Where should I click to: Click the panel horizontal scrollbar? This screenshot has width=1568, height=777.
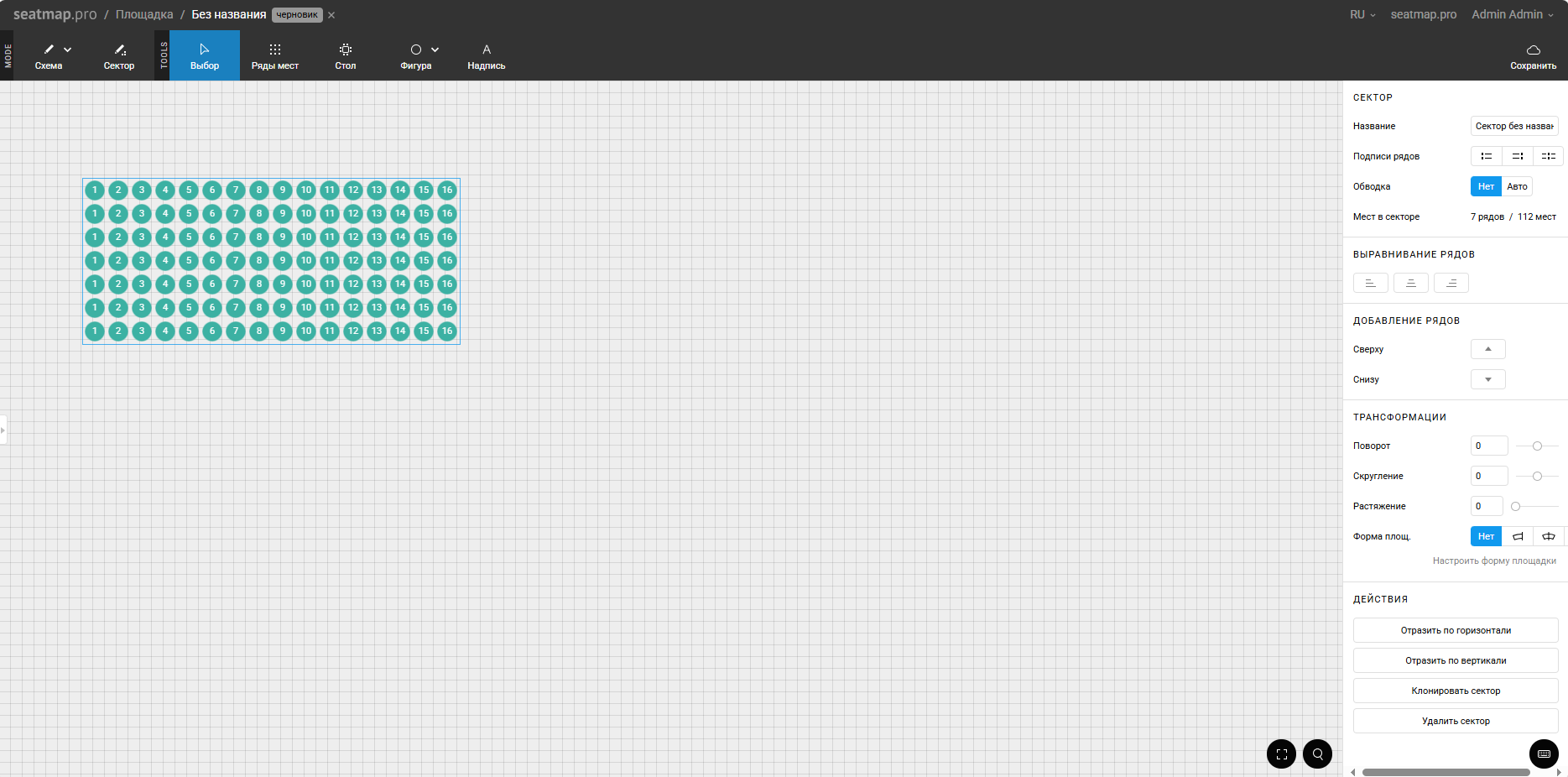(x=1446, y=772)
